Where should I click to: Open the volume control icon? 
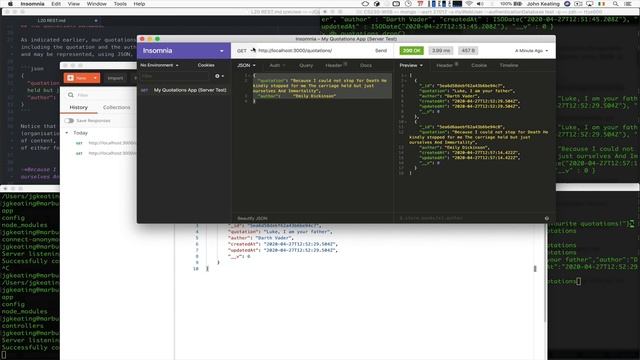[x=480, y=4]
